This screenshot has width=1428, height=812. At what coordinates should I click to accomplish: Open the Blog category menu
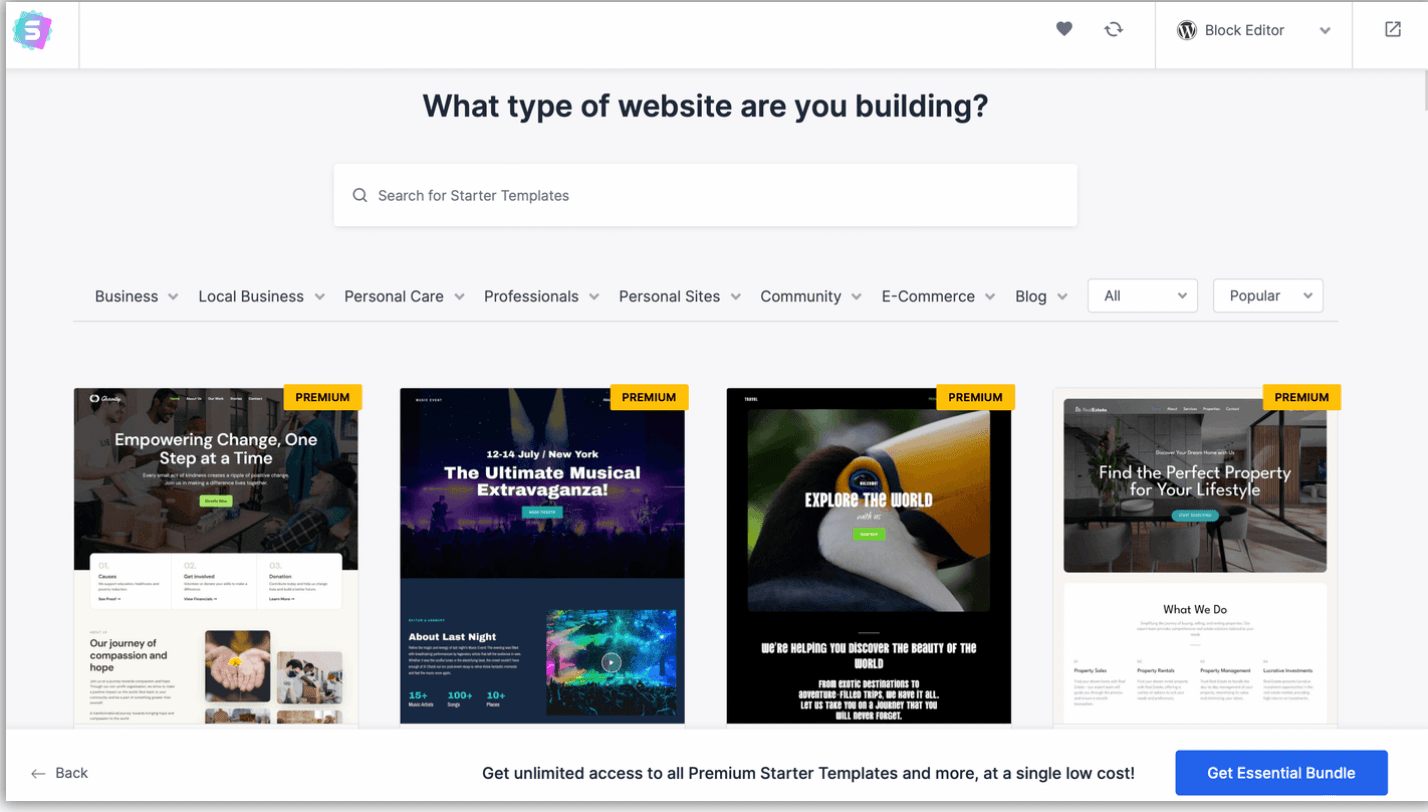click(1042, 296)
